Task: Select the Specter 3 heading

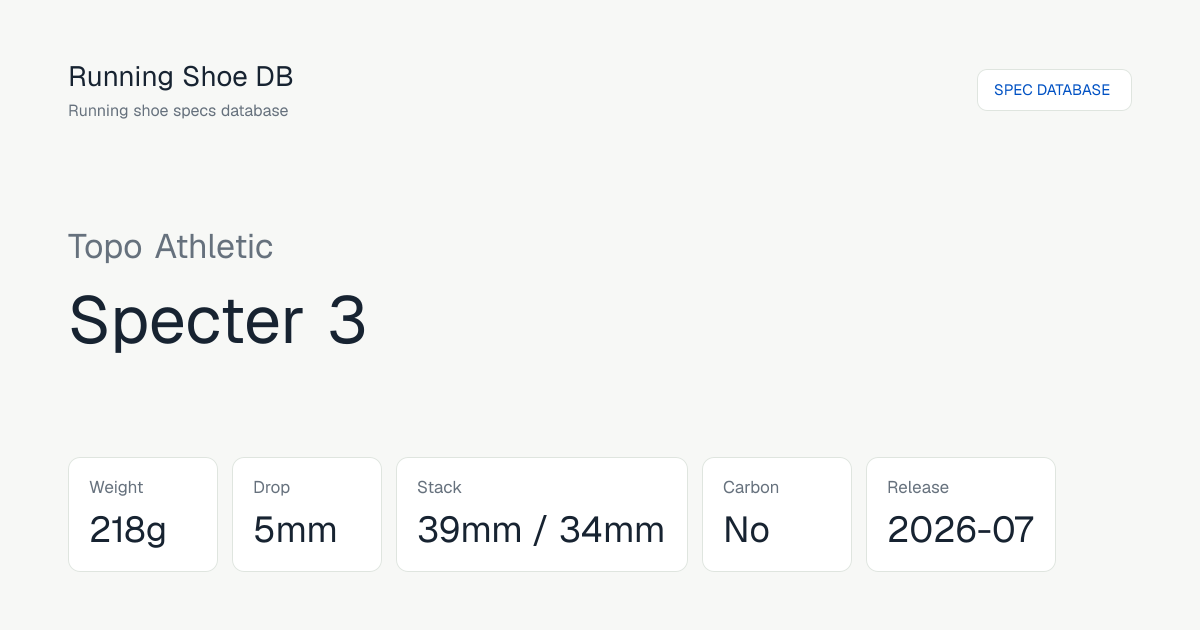Action: (217, 320)
